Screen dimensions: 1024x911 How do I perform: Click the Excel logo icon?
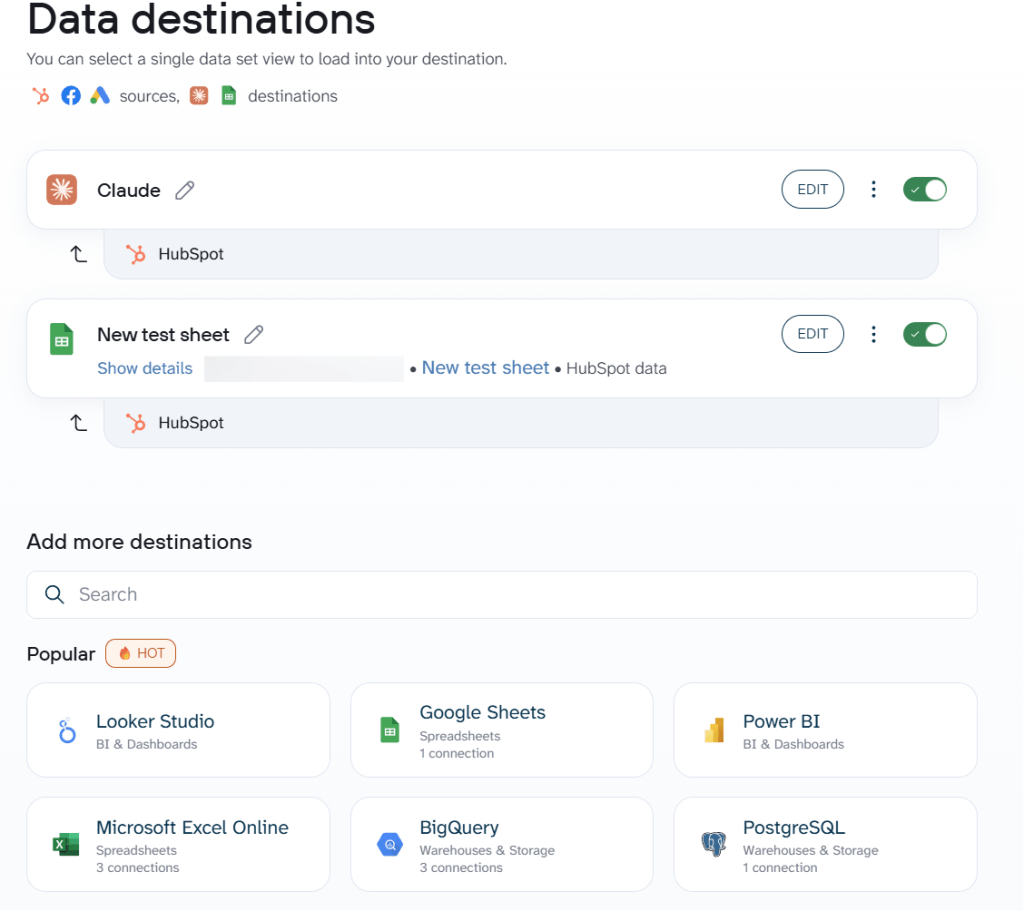pos(66,844)
